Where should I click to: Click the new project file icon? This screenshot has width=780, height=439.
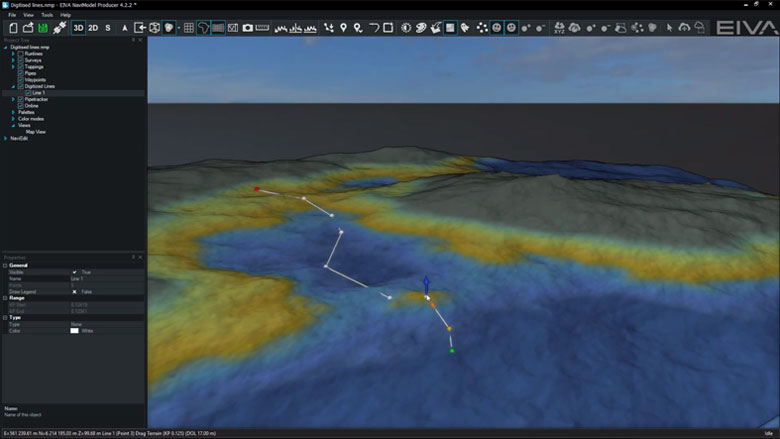(x=13, y=28)
